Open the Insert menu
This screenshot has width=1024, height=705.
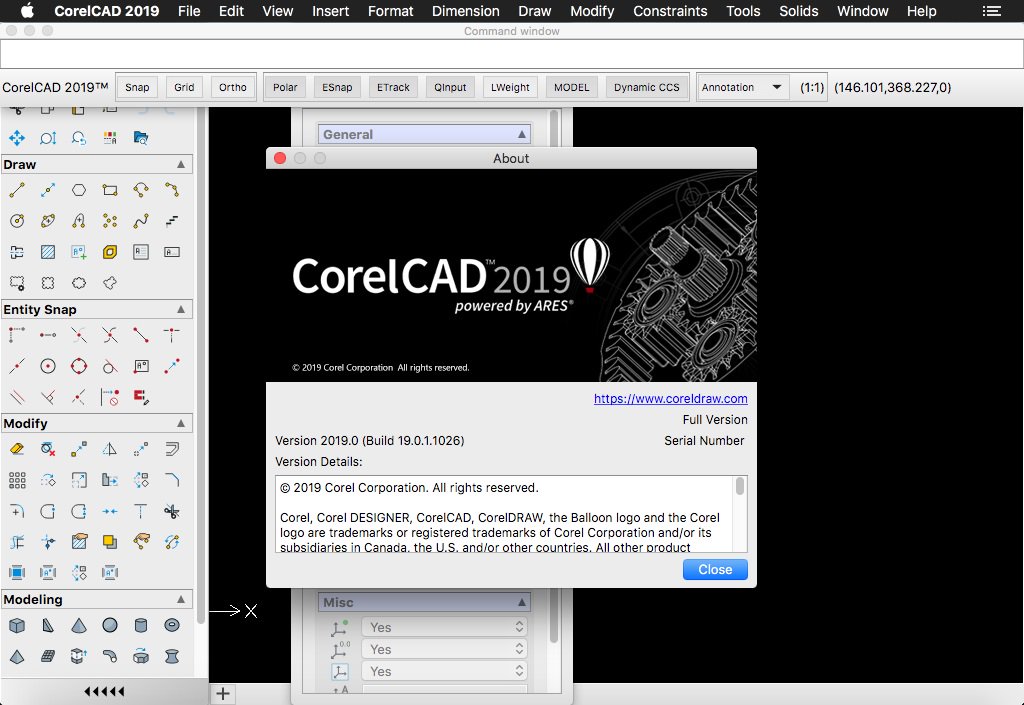coord(330,11)
